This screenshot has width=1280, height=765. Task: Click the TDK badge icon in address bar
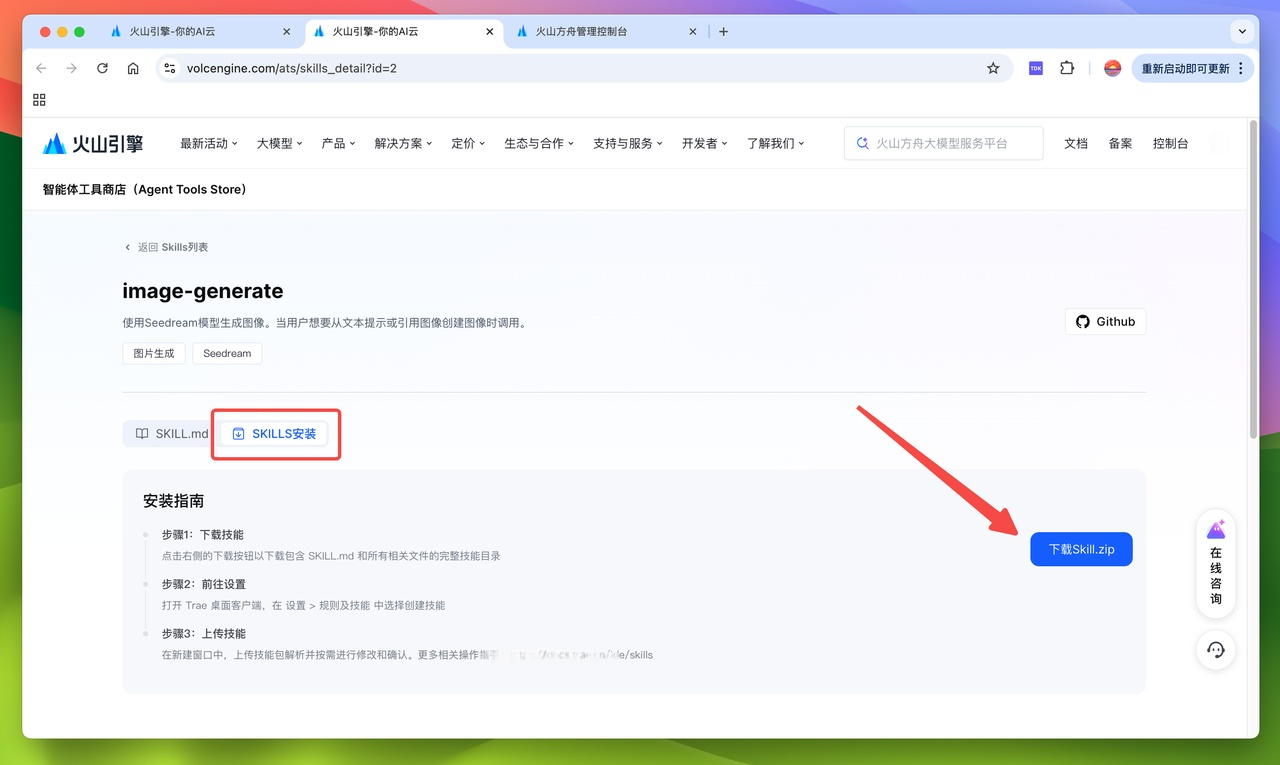pos(1035,68)
